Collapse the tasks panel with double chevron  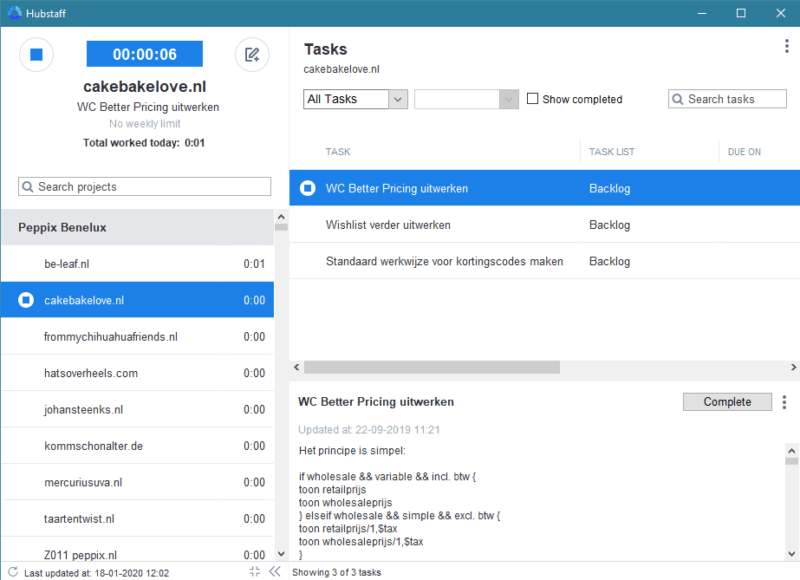pyautogui.click(x=275, y=571)
